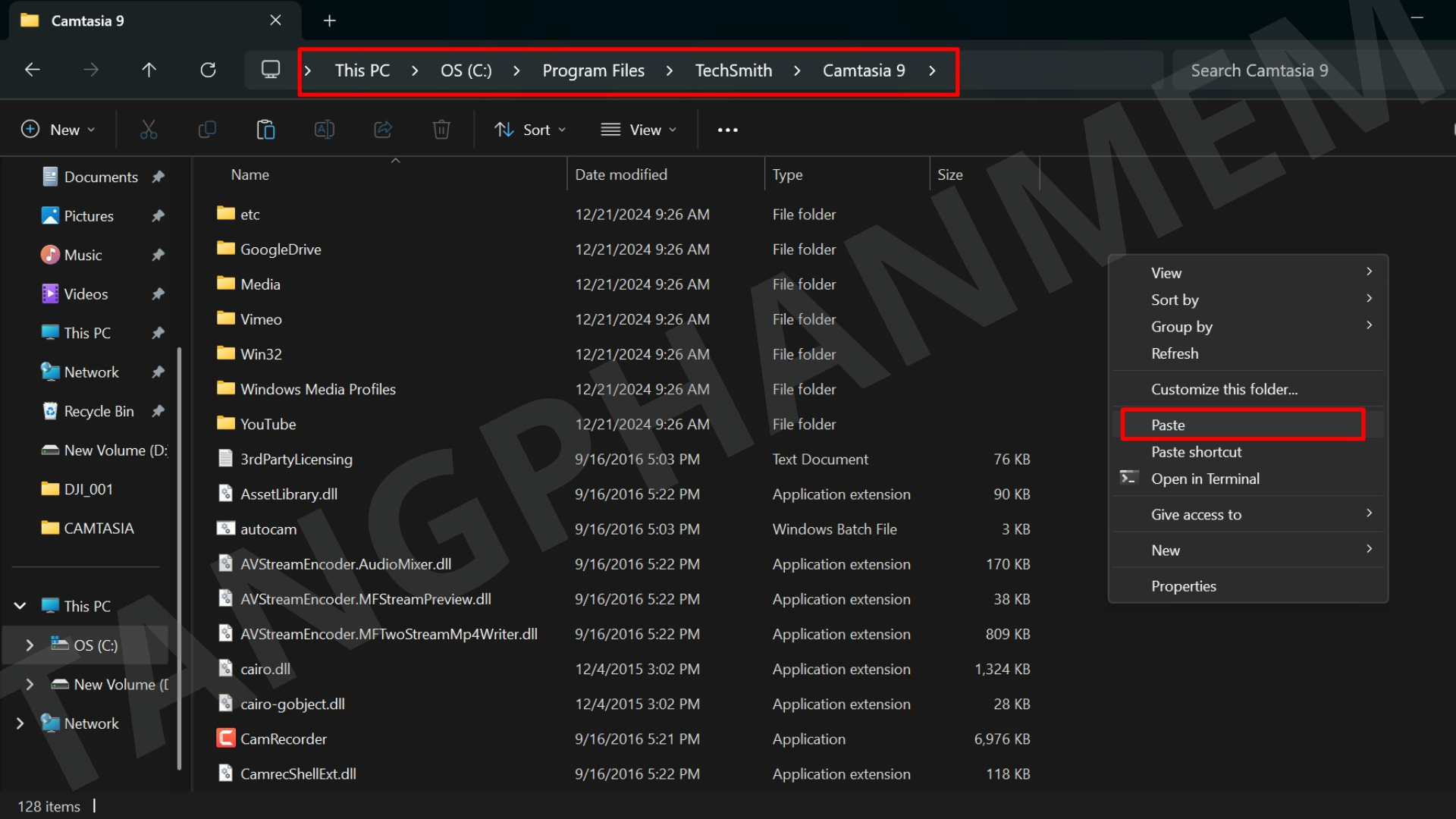Expand chevron after TechSmith breadcrumb
The height and width of the screenshot is (819, 1456).
point(797,71)
